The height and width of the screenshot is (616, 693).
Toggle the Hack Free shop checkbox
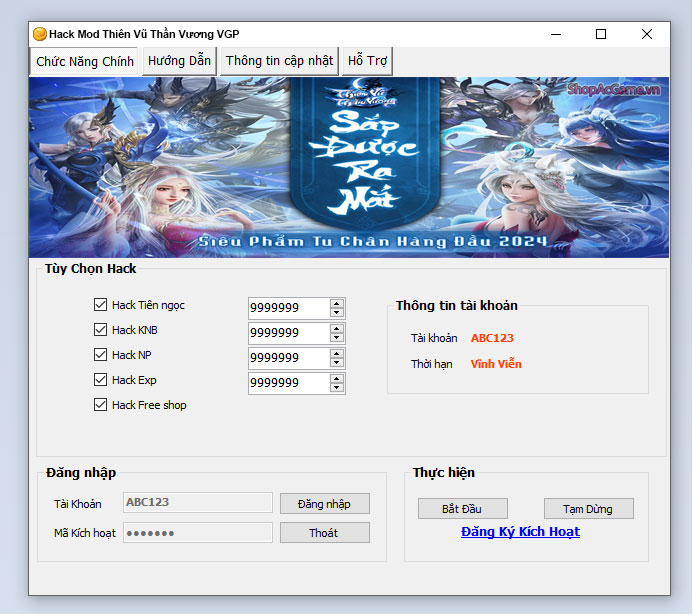coord(100,404)
